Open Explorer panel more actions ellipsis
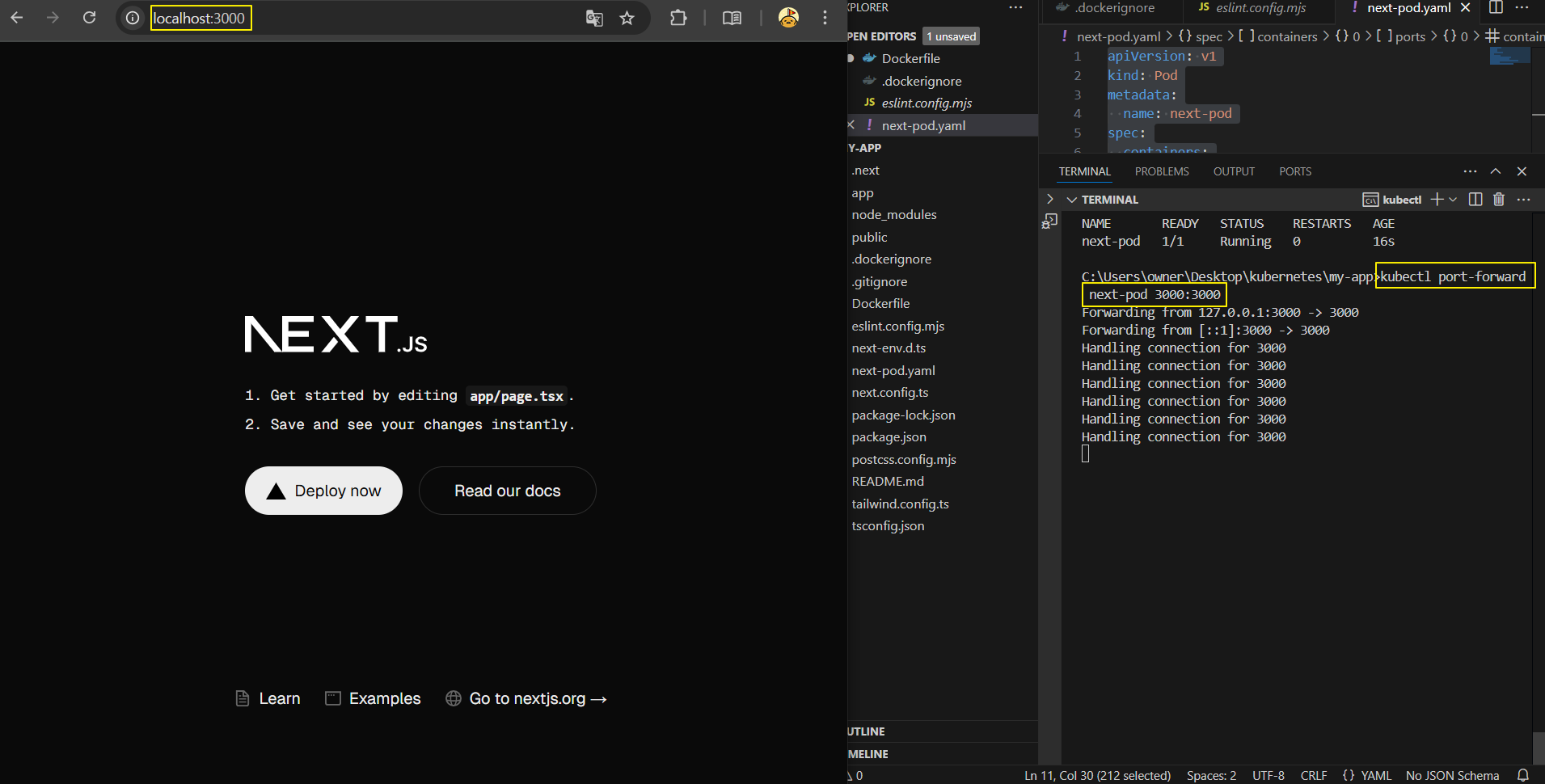The width and height of the screenshot is (1545, 784). coord(1015,7)
